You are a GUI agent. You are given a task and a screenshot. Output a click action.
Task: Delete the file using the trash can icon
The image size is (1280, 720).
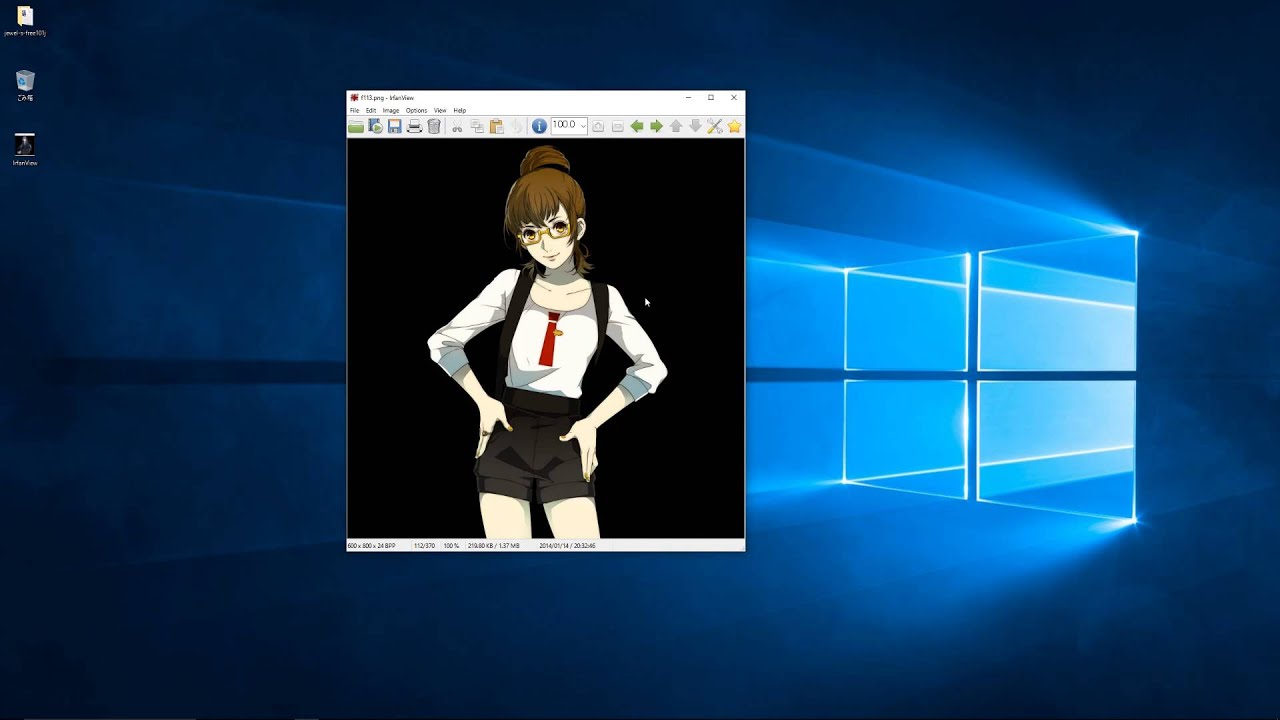(x=434, y=126)
